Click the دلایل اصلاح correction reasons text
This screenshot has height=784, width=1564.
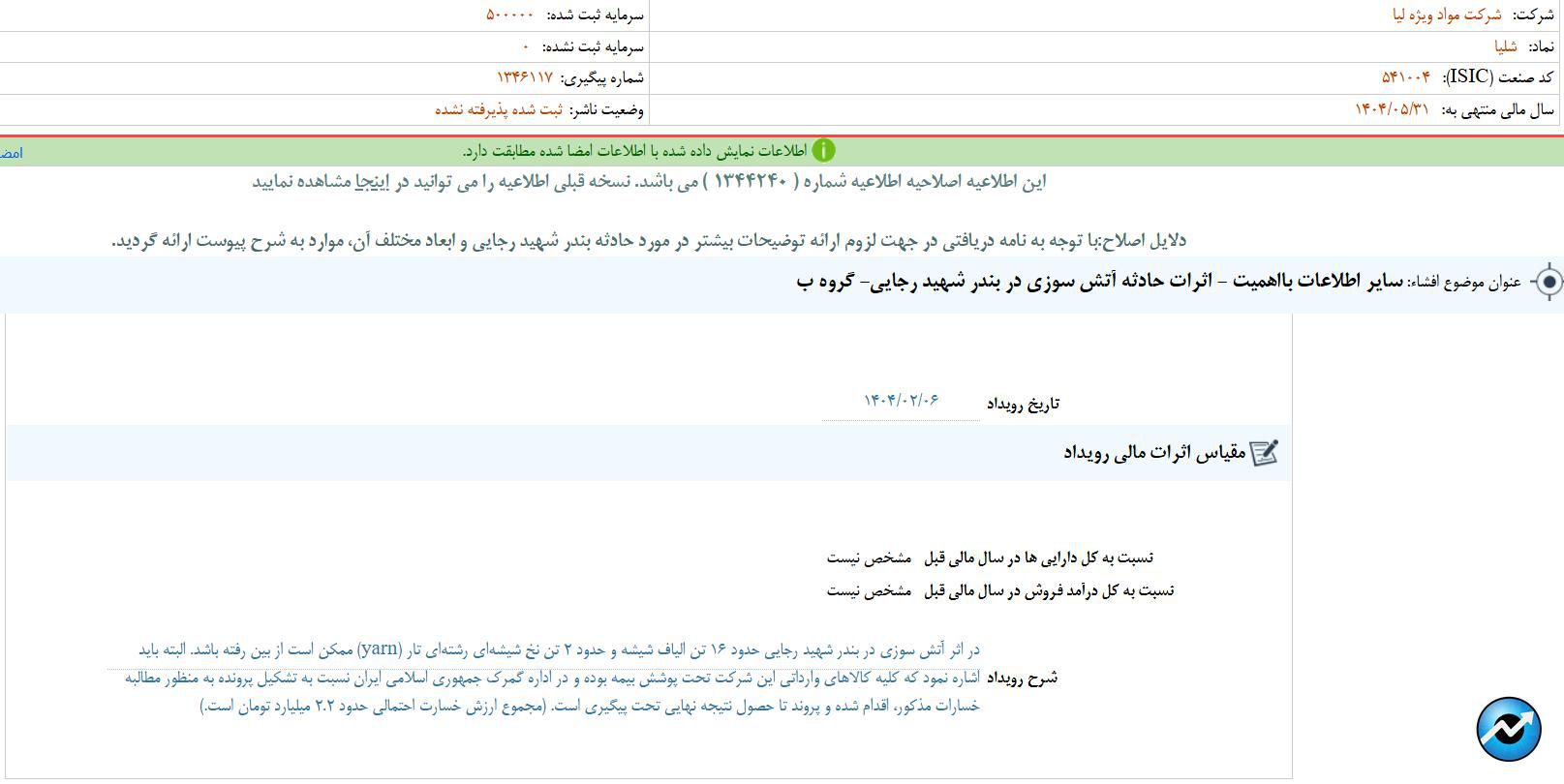(649, 240)
